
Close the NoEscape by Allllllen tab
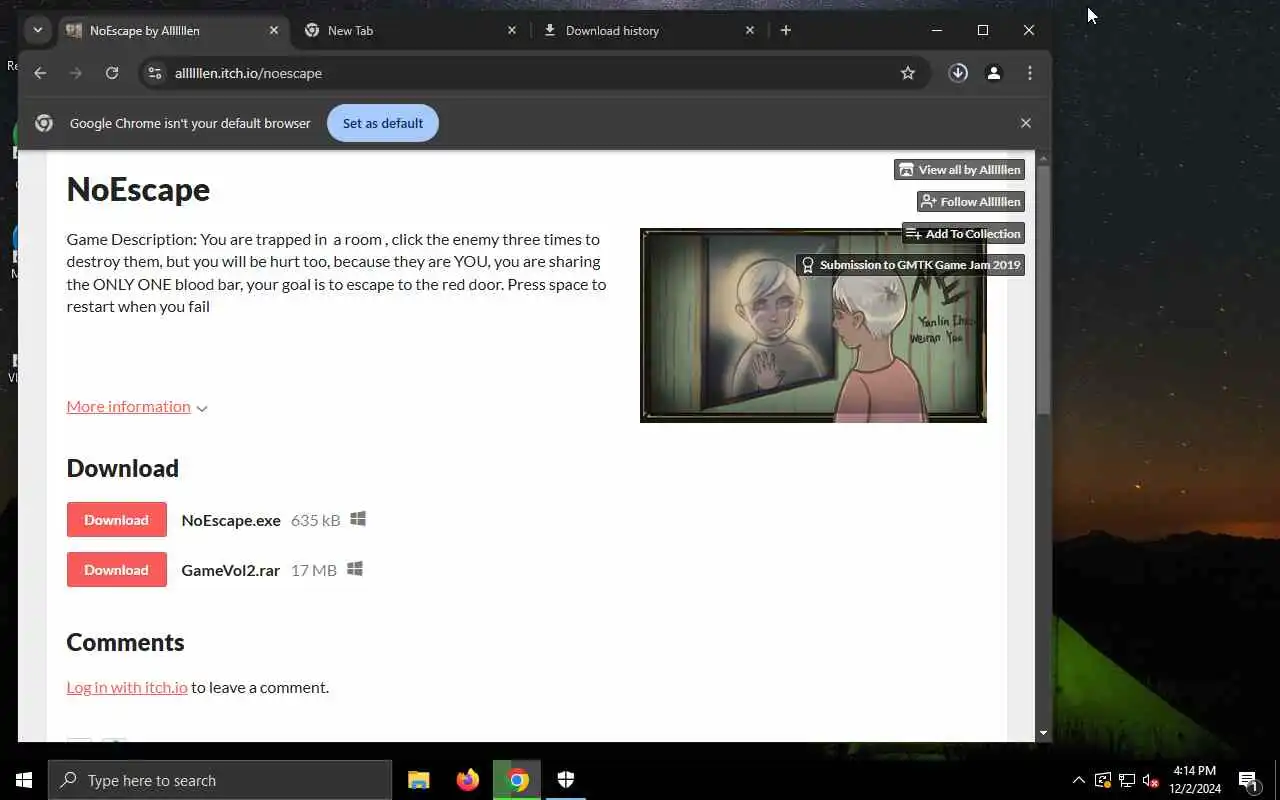tap(274, 30)
